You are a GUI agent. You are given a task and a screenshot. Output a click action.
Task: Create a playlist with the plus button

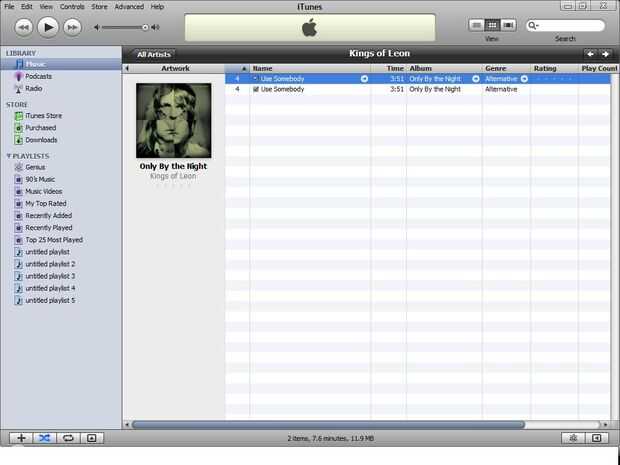coord(21,438)
